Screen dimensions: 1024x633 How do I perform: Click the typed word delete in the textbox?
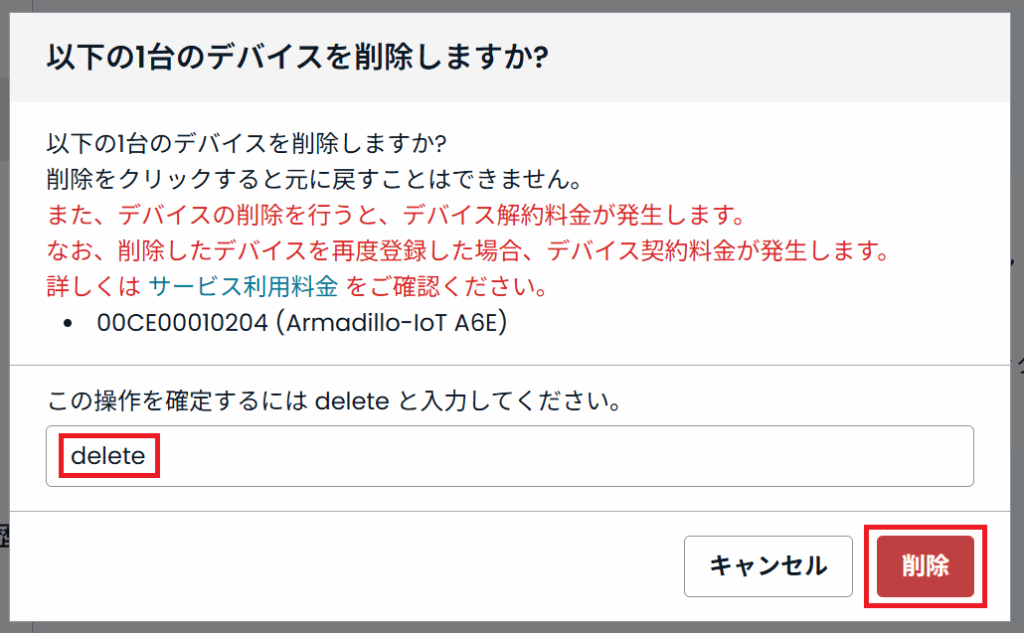[108, 457]
